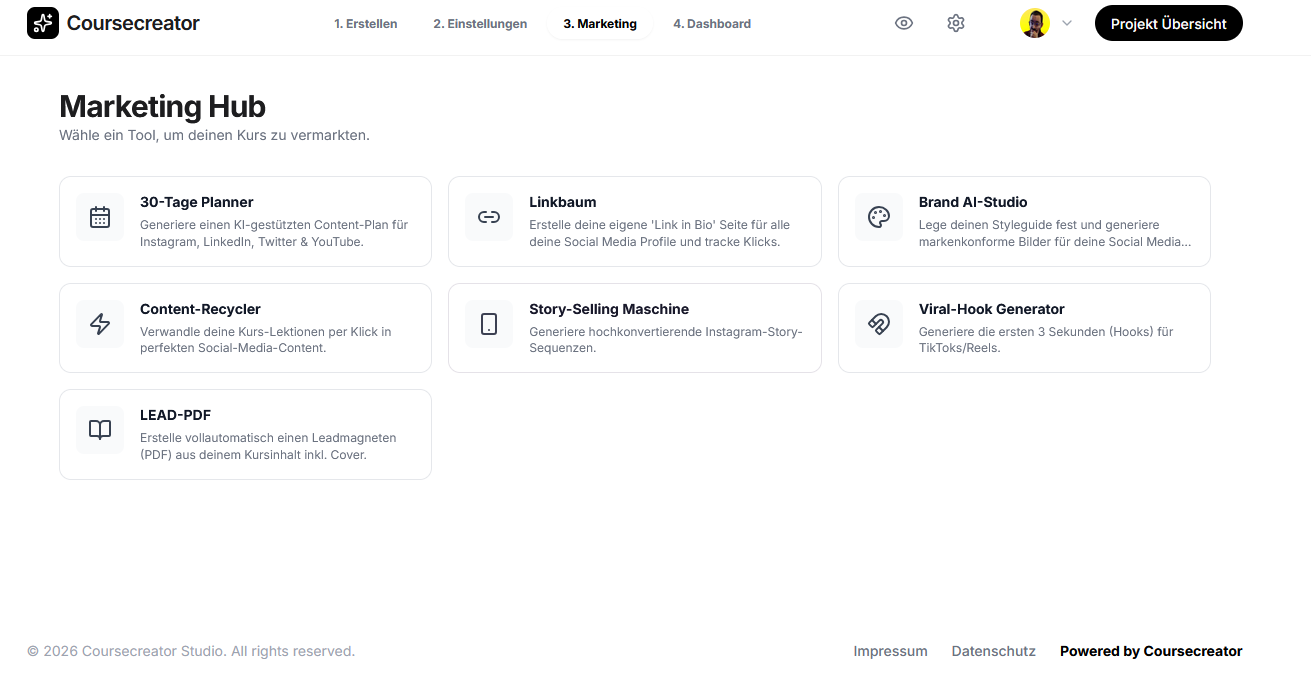Image resolution: width=1311 pixels, height=689 pixels.
Task: Click the Powered by Coursecreator link
Action: [x=1151, y=651]
